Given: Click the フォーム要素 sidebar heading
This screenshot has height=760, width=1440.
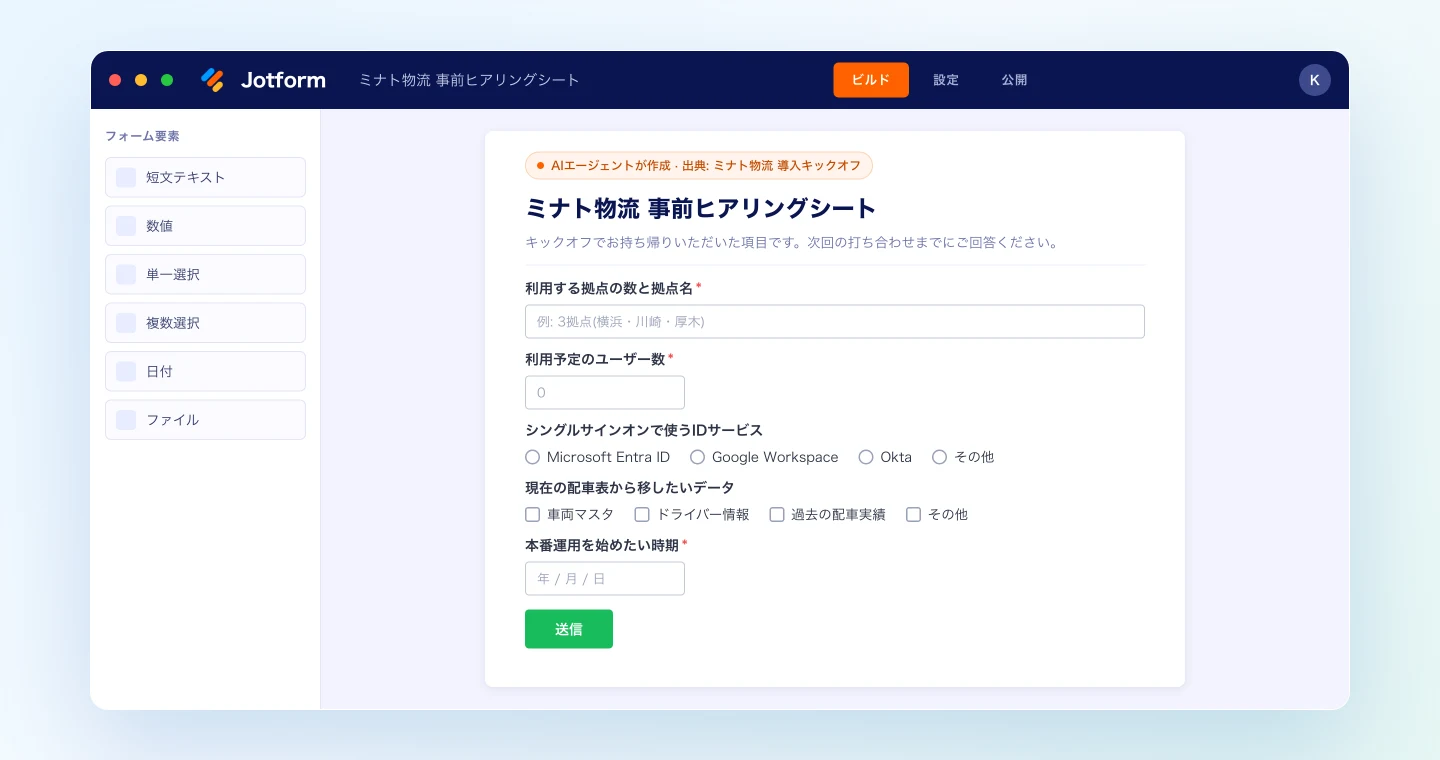Looking at the screenshot, I should pyautogui.click(x=142, y=136).
